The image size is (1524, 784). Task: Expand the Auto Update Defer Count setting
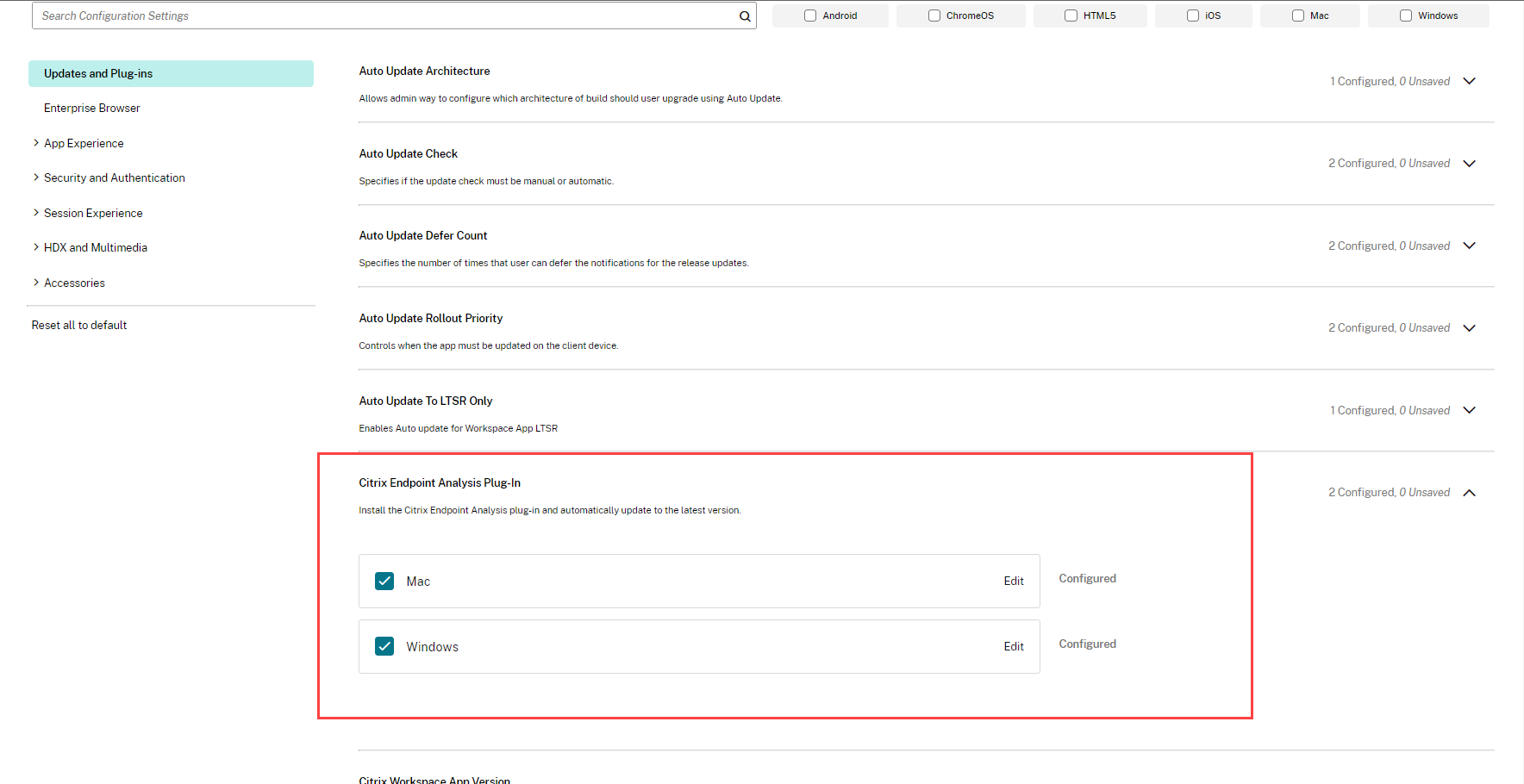tap(1470, 246)
